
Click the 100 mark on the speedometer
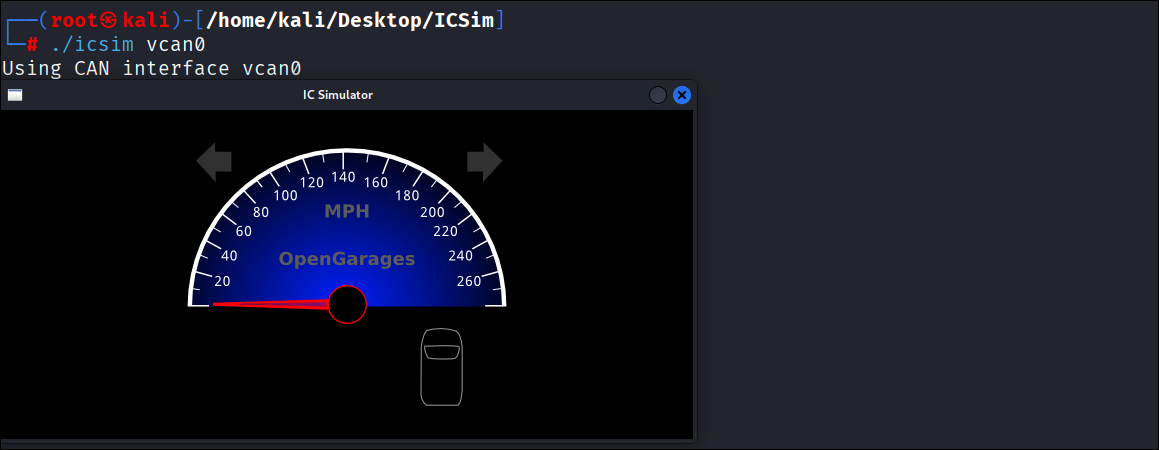(285, 196)
